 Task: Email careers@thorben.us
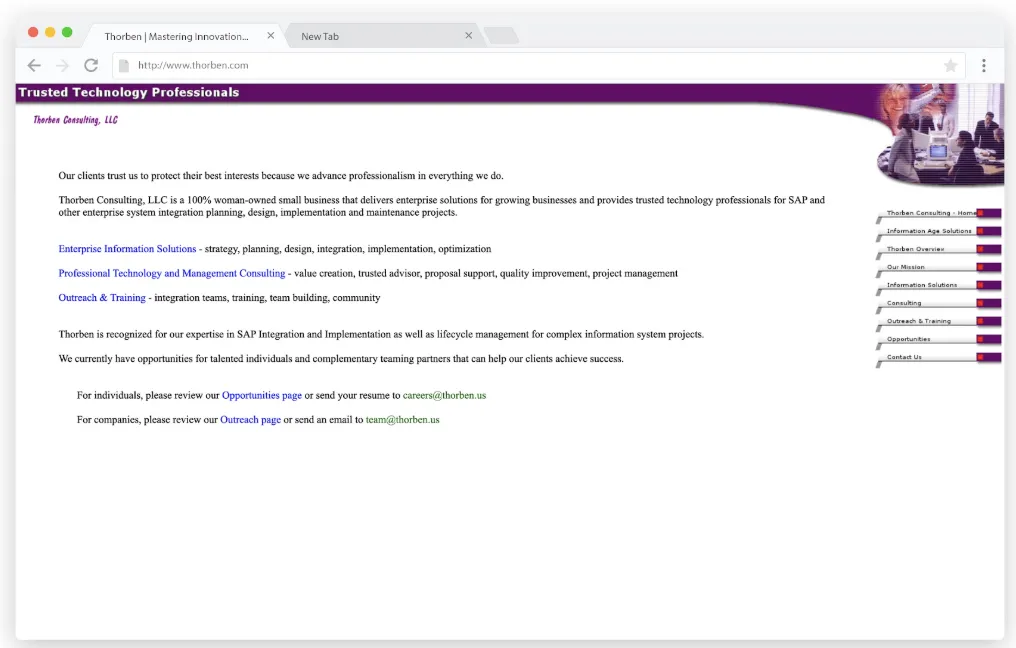click(444, 395)
